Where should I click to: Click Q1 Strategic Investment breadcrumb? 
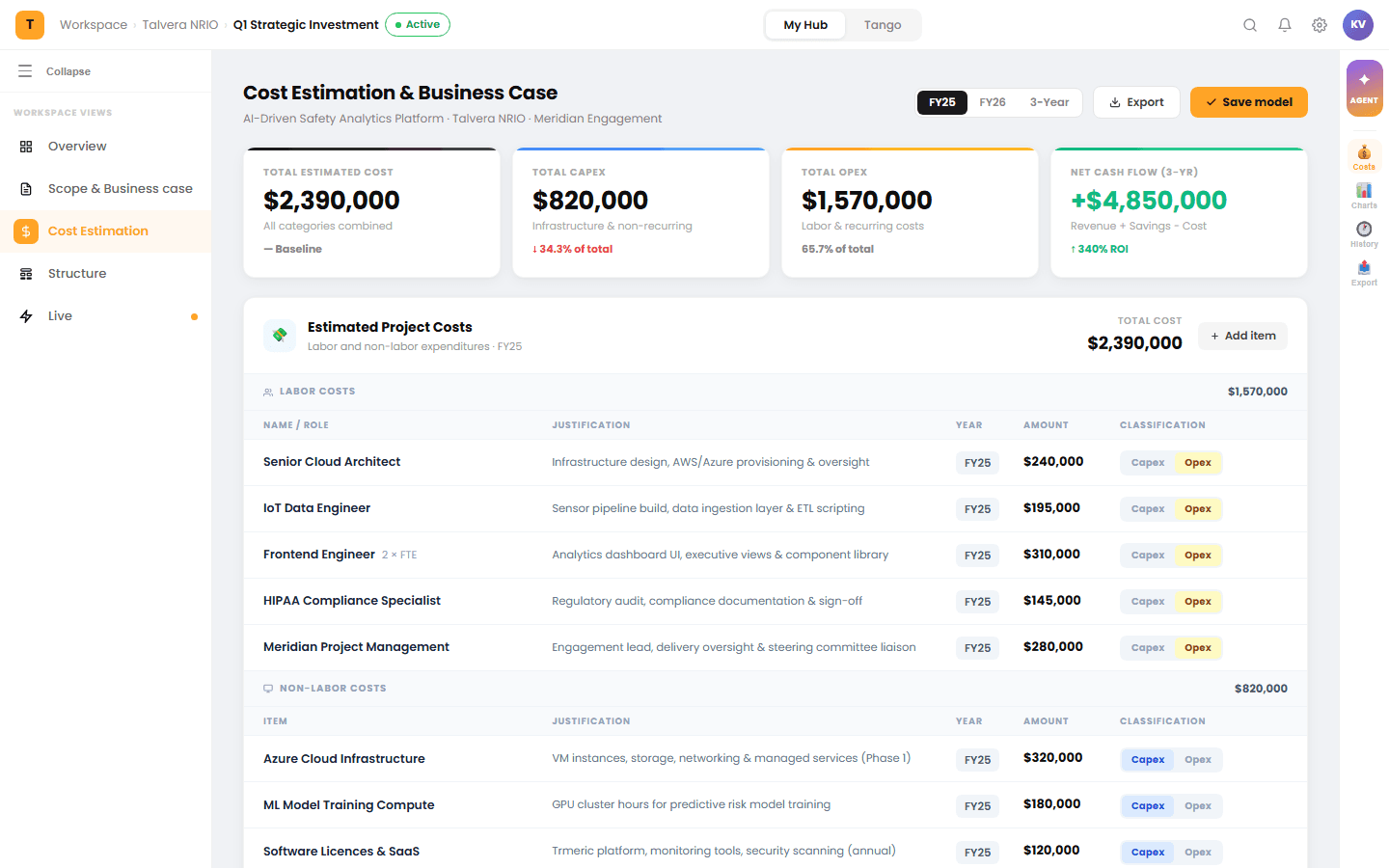pos(306,25)
